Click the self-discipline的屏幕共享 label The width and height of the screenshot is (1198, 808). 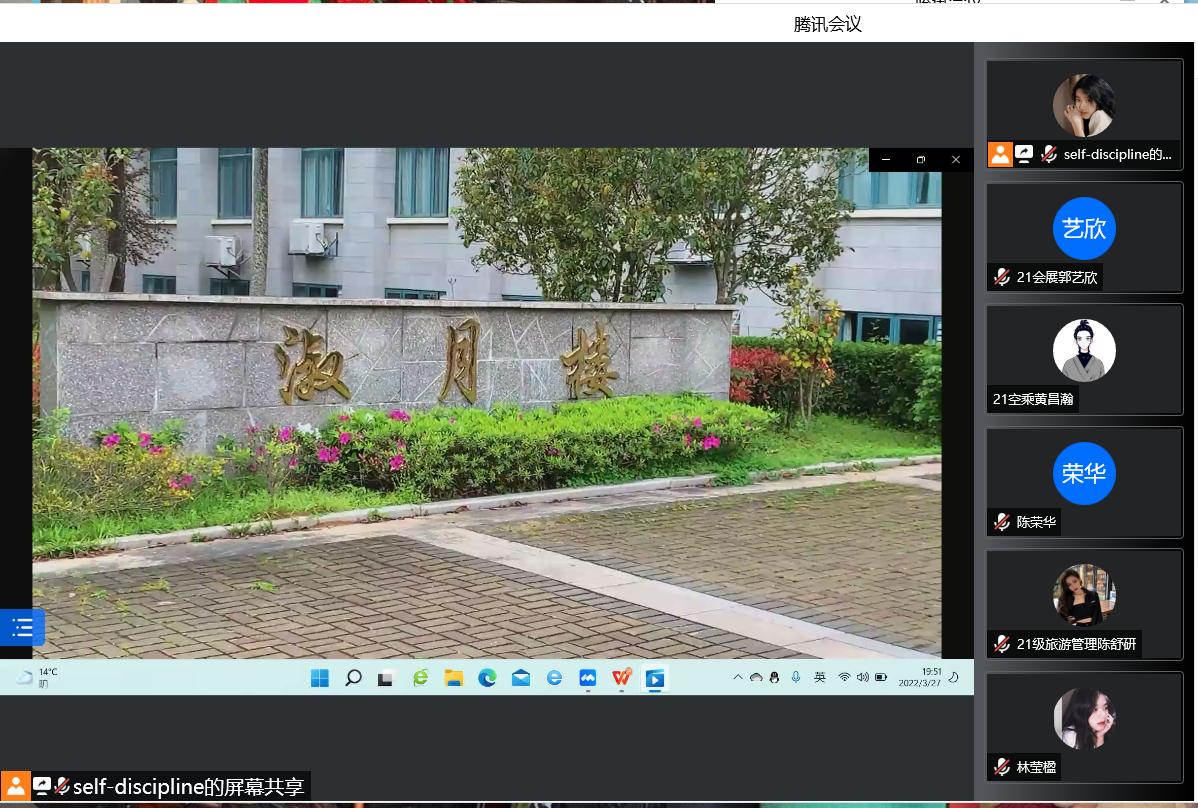(188, 787)
